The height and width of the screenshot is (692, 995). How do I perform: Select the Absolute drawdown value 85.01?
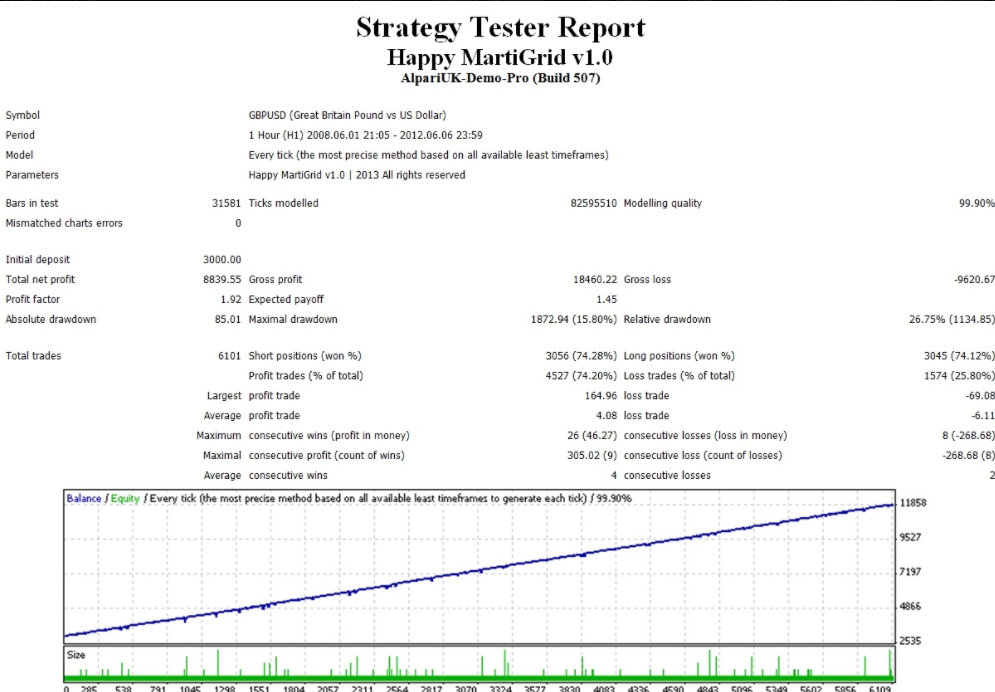228,320
